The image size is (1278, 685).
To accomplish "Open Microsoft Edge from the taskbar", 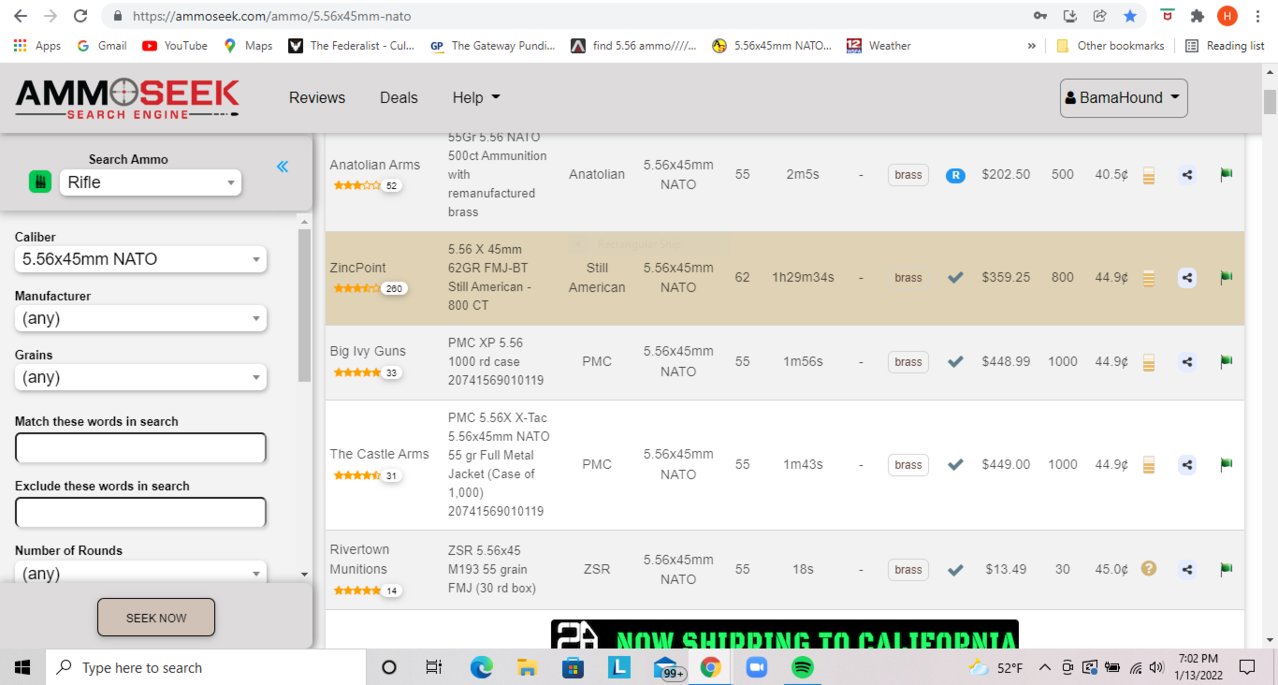I will coord(482,667).
